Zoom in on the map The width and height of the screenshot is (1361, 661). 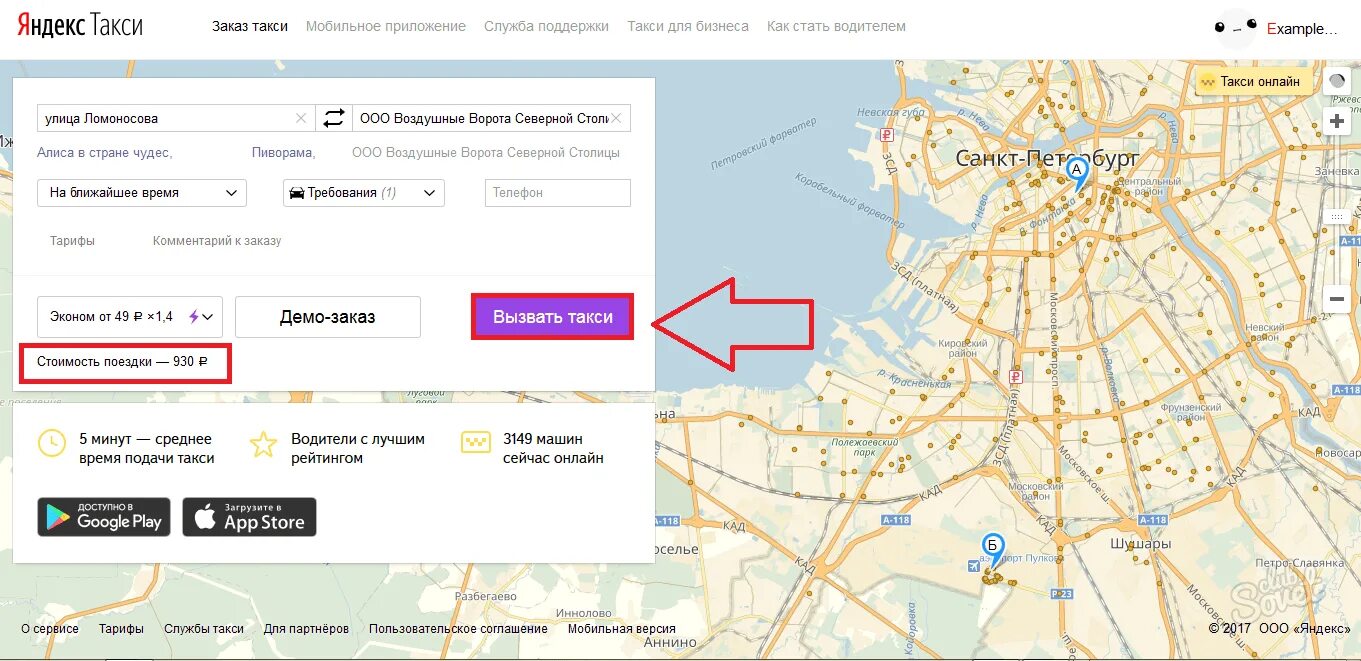point(1337,121)
